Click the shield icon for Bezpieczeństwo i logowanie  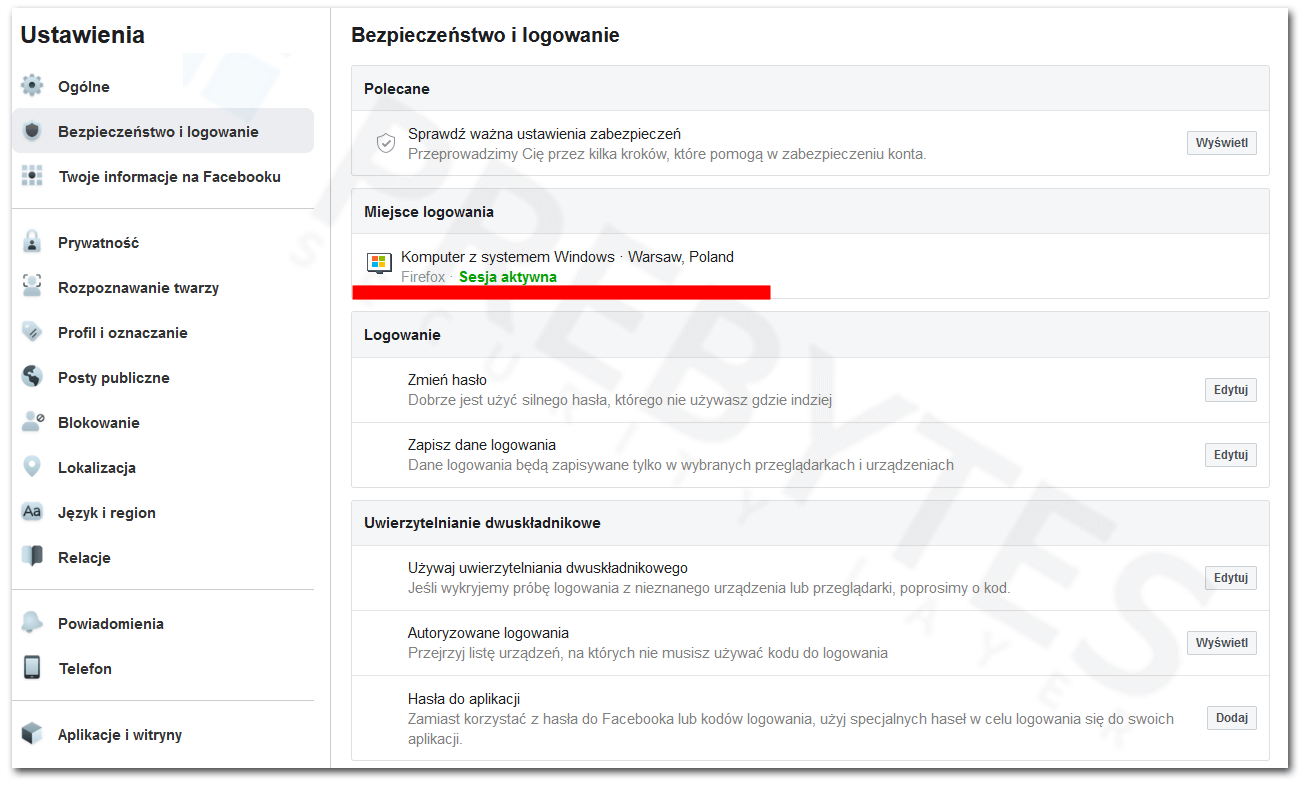[31, 130]
